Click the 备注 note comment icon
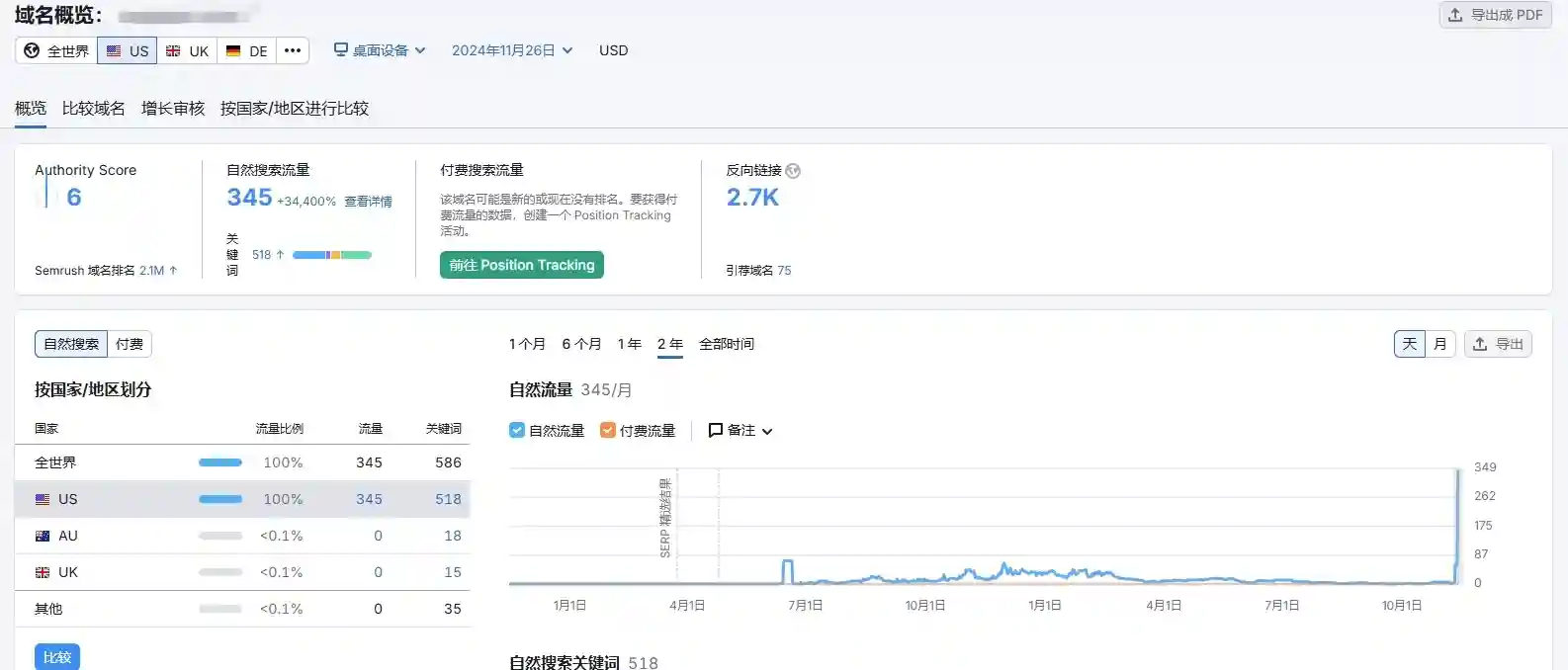This screenshot has width=1568, height=670. [x=716, y=430]
